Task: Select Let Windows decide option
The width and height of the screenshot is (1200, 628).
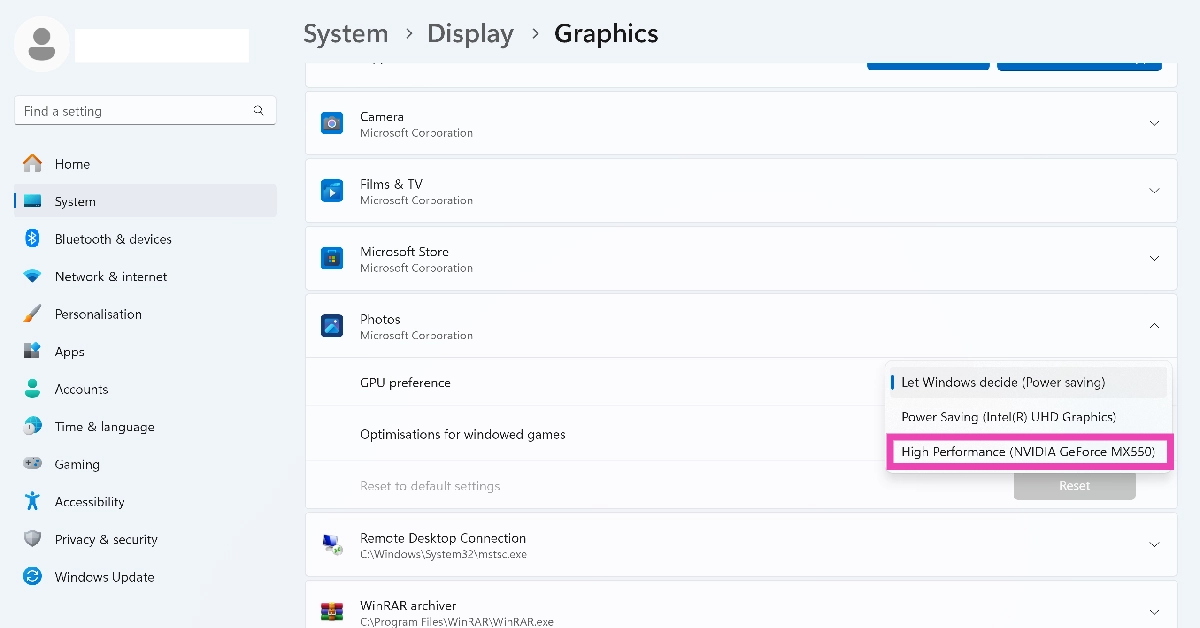Action: point(1003,382)
